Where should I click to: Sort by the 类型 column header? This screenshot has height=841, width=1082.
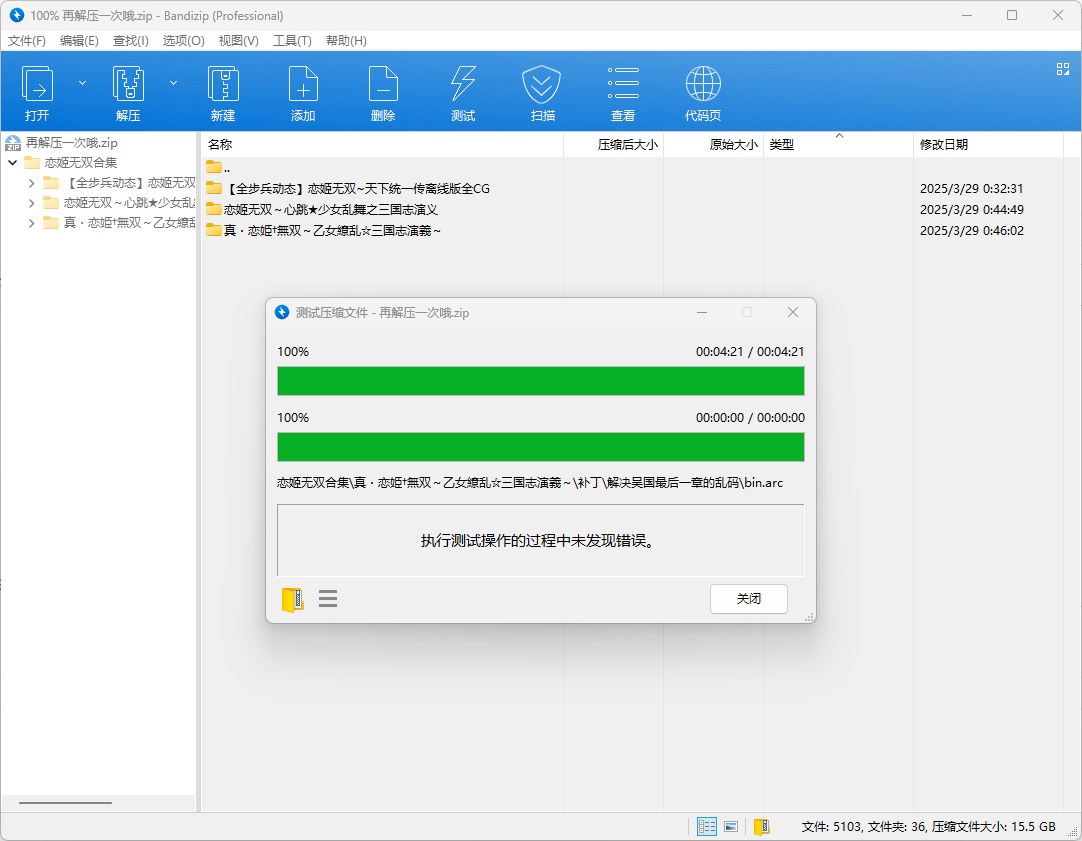[838, 144]
